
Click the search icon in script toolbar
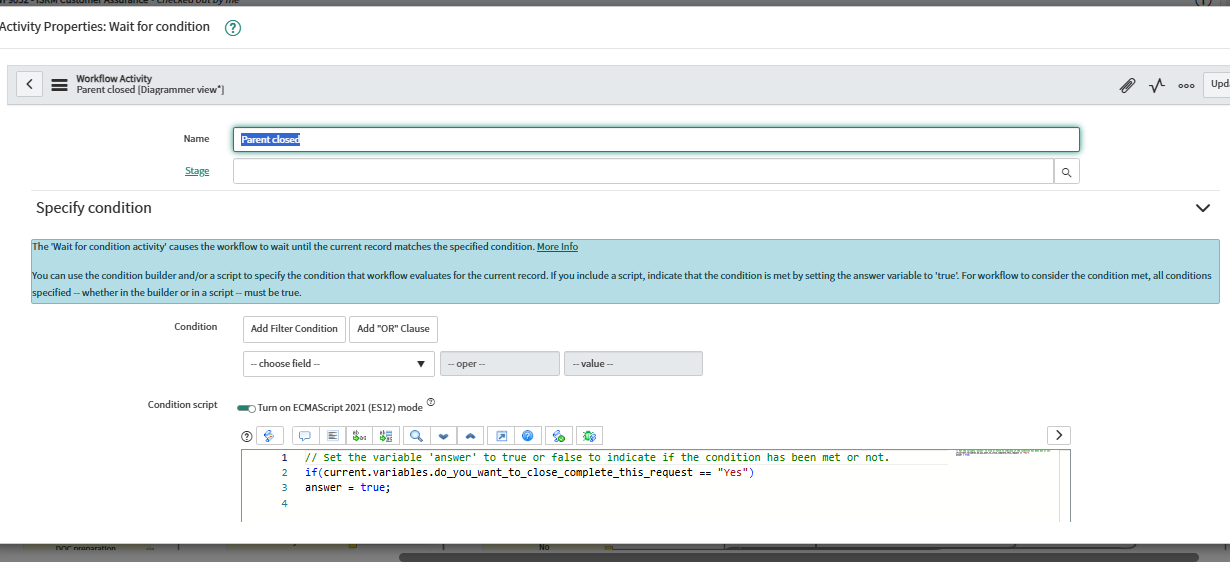point(417,436)
